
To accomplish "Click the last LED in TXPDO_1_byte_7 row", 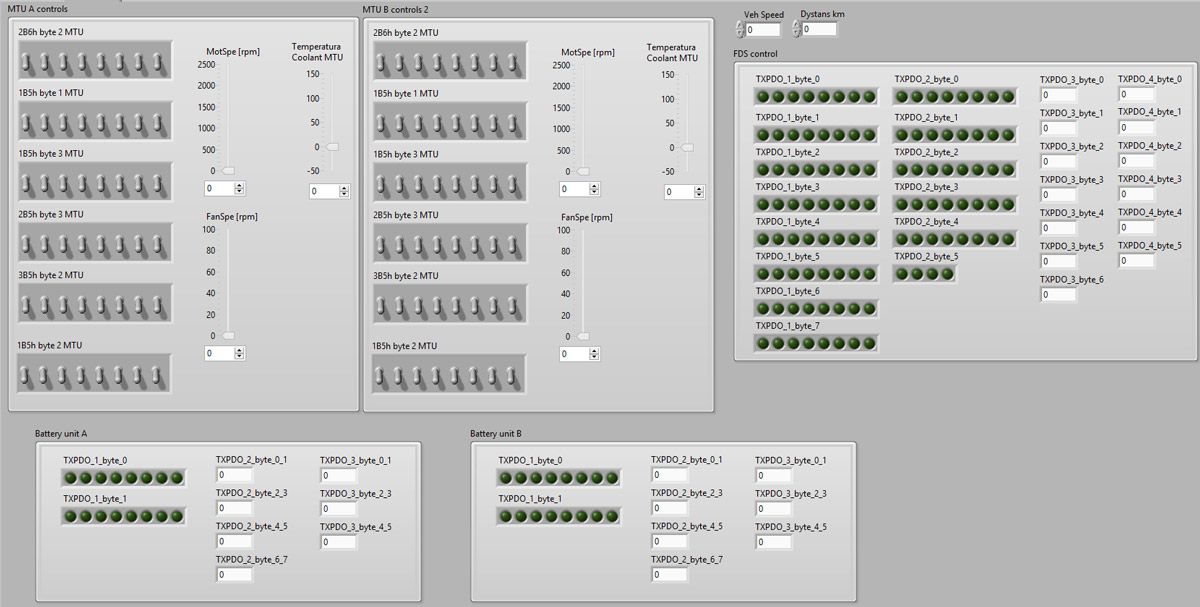I will point(869,343).
